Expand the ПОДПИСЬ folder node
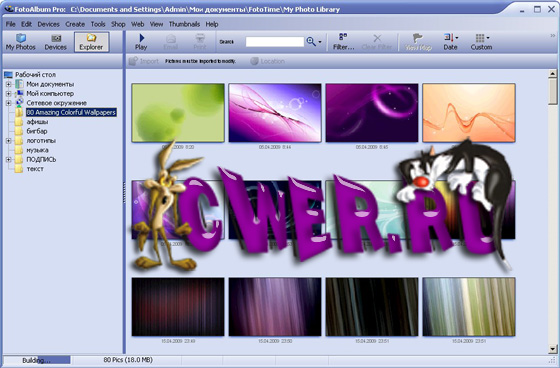The width and height of the screenshot is (560, 368). click(8, 160)
